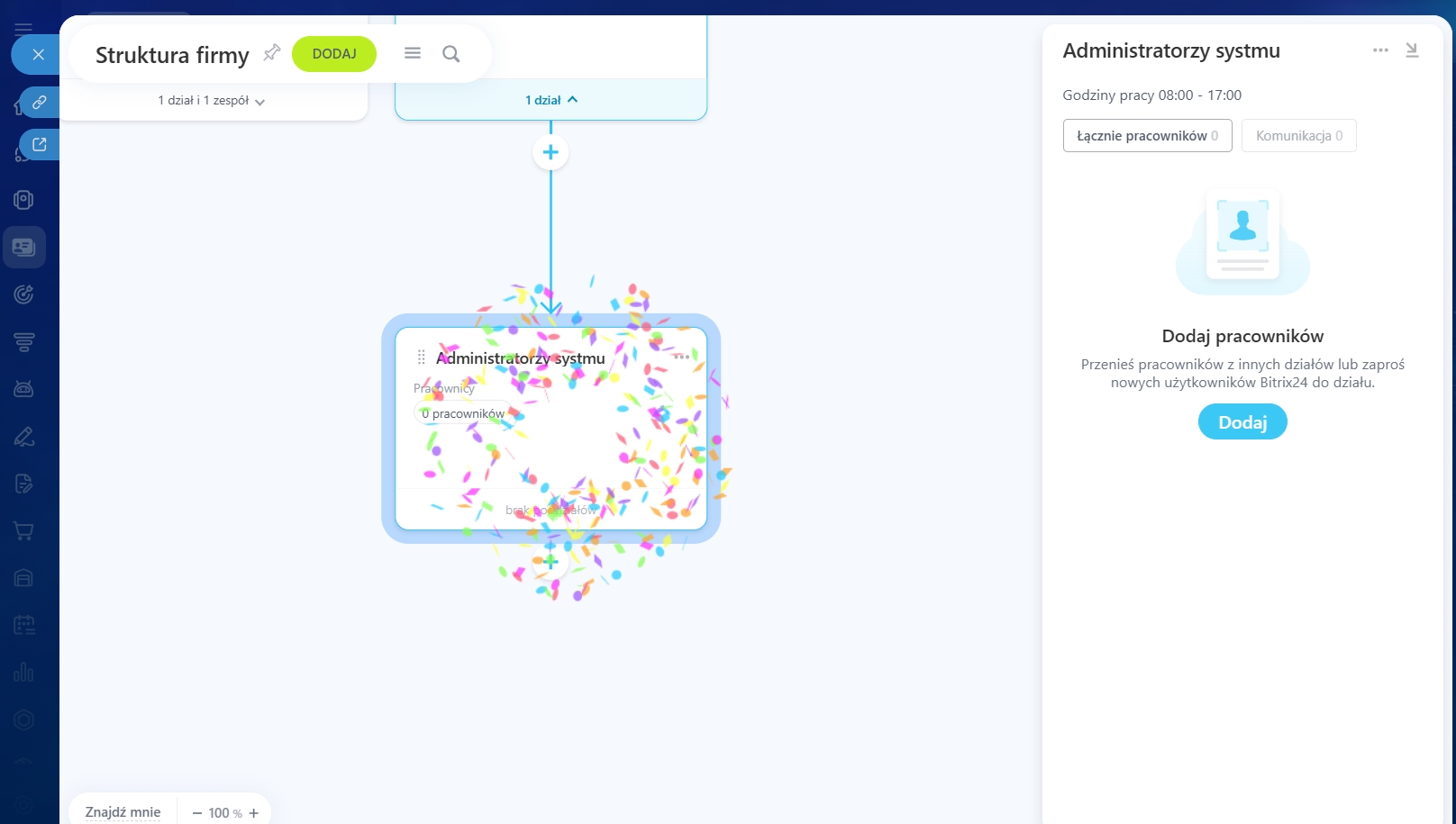Pin the Struktura firmy page
This screenshot has height=824, width=1456.
271,53
